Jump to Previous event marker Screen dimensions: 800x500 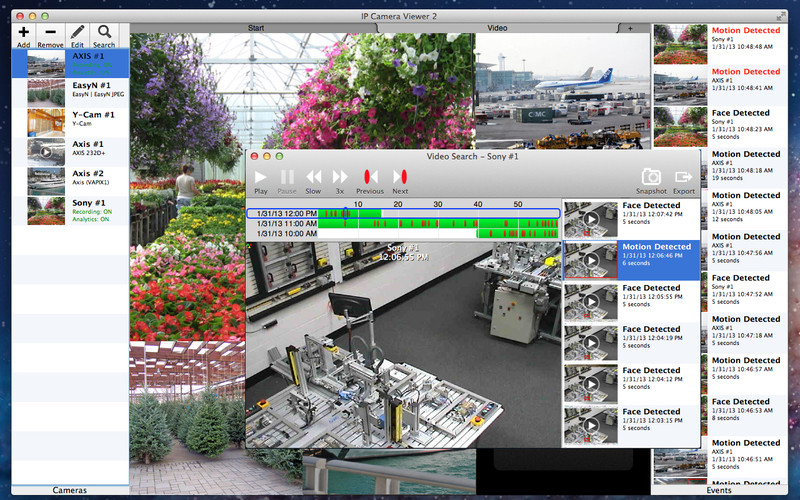coord(370,177)
